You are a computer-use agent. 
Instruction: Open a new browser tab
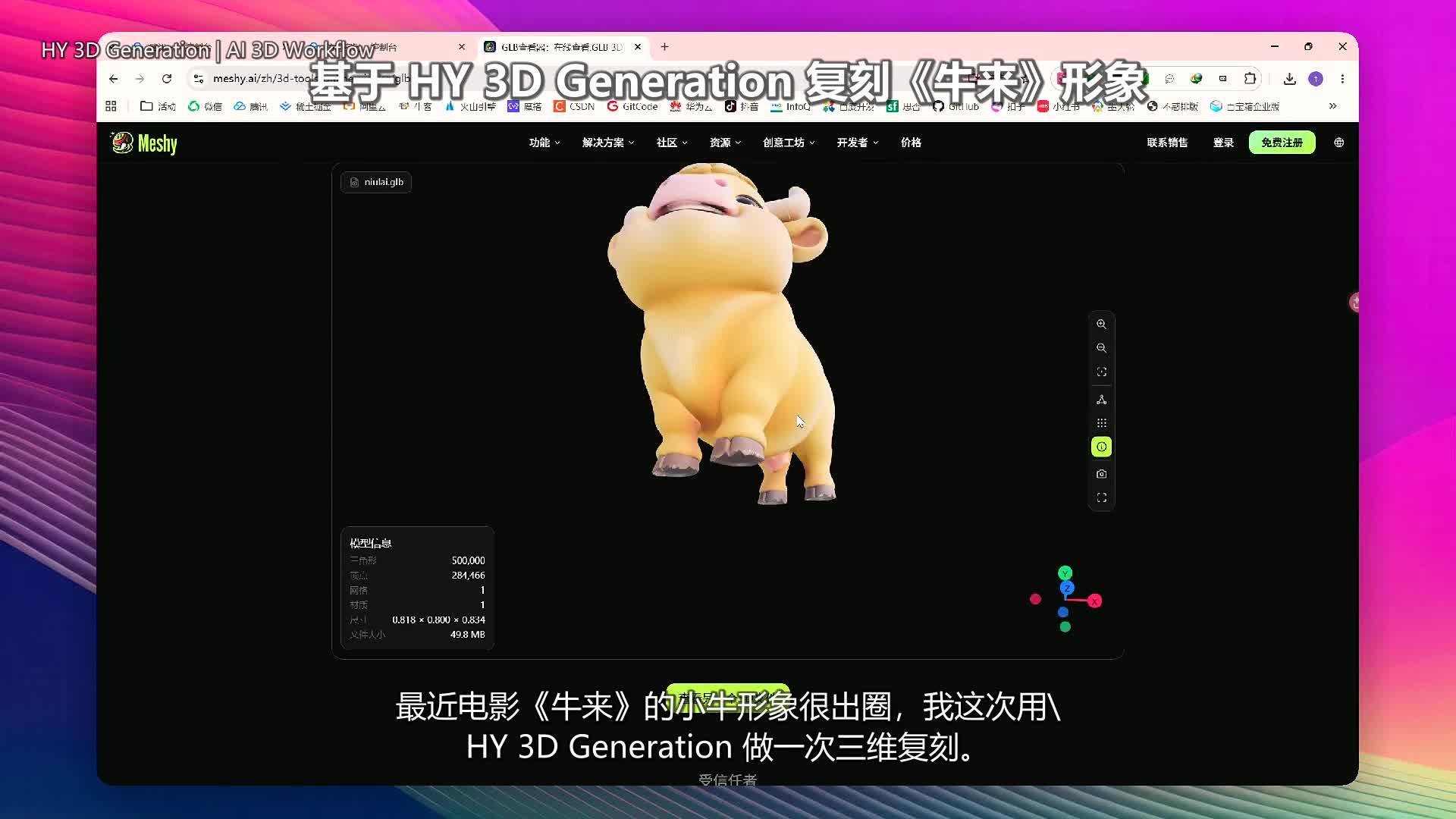[x=664, y=47]
